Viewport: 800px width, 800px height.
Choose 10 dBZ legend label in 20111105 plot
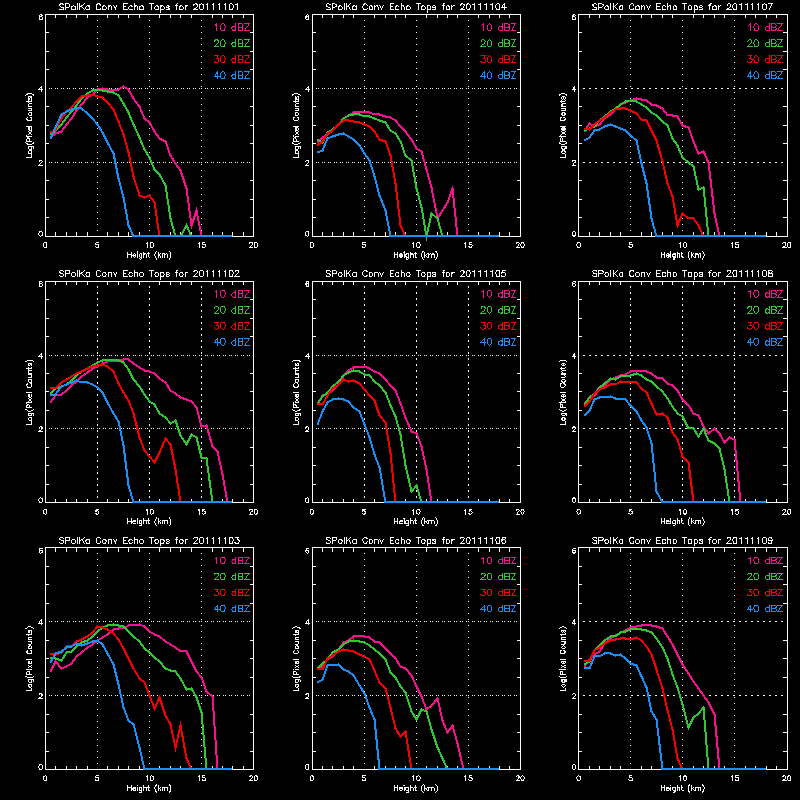498,294
